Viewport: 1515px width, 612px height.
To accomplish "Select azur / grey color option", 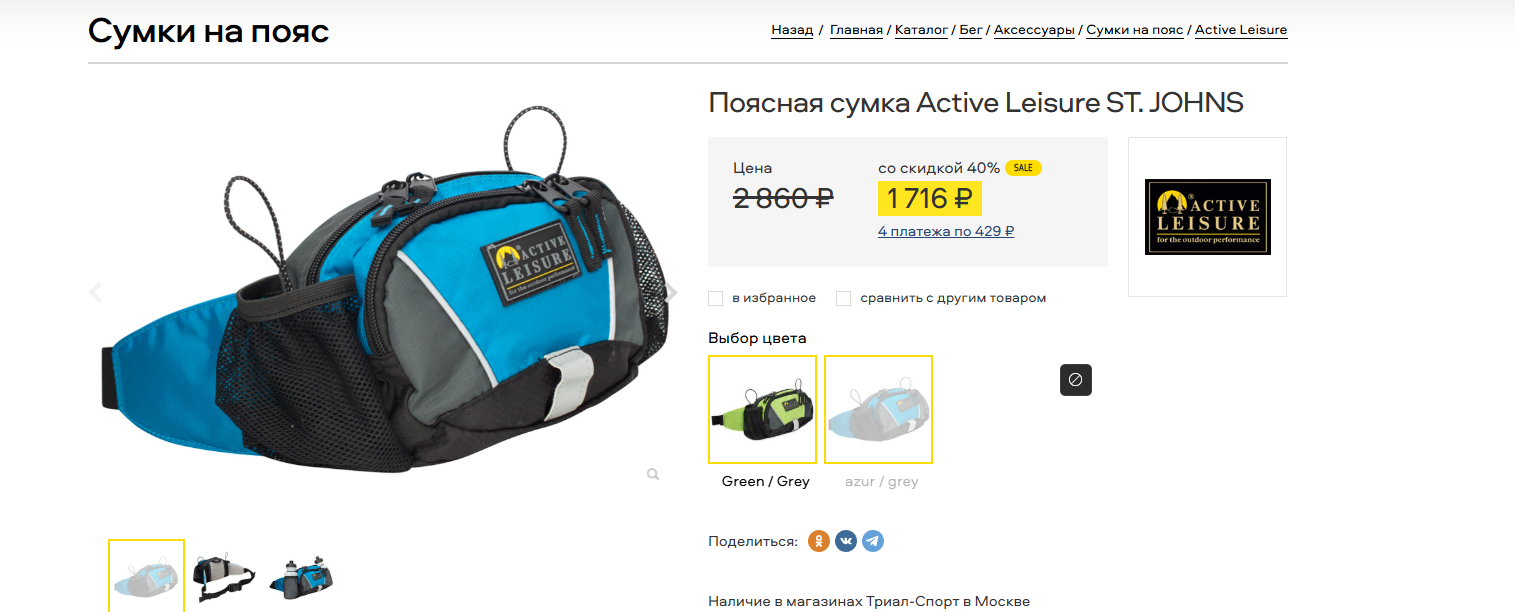I will (878, 409).
